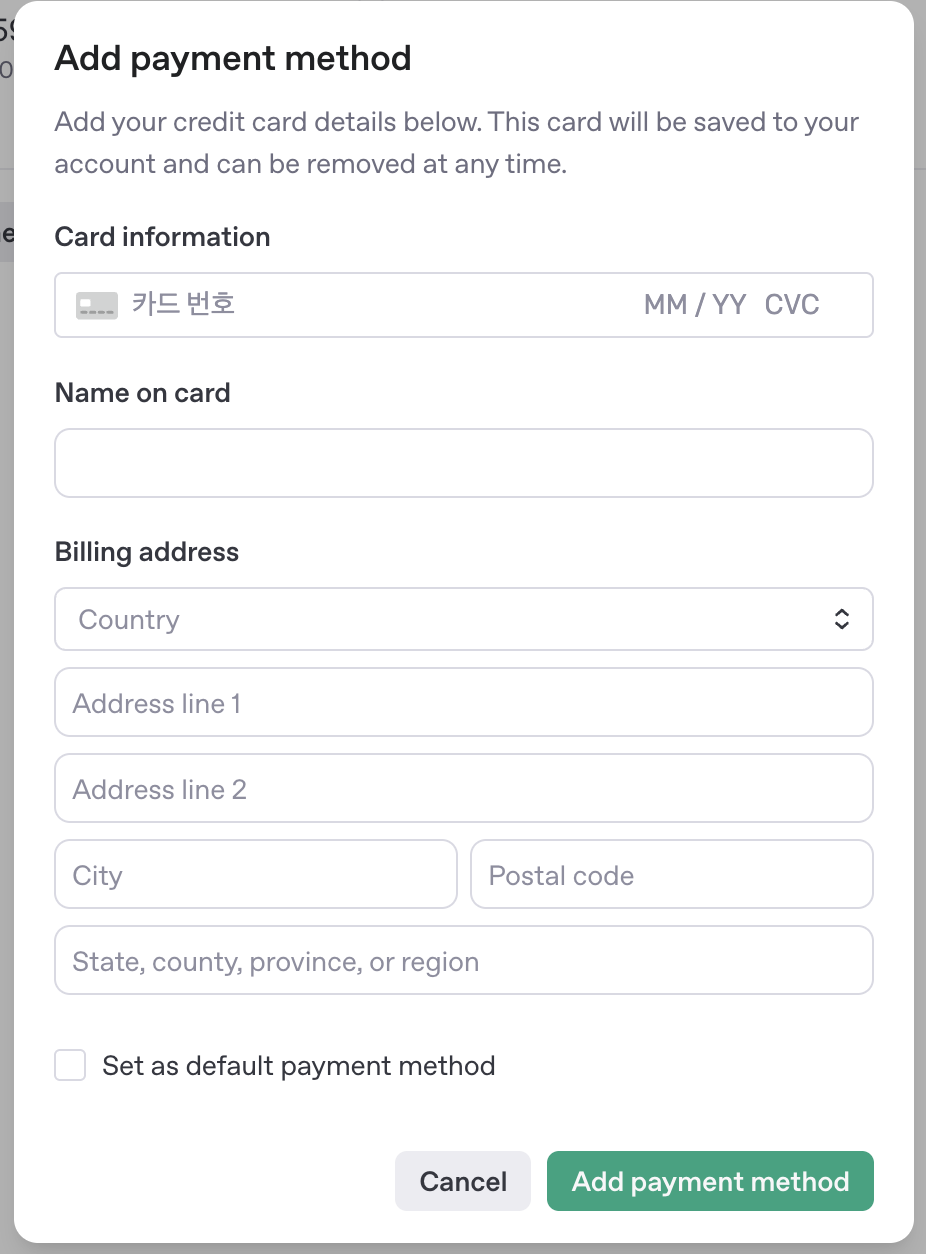Click the 'Add payment method' dialog heading
The height and width of the screenshot is (1254, 926).
pos(232,59)
